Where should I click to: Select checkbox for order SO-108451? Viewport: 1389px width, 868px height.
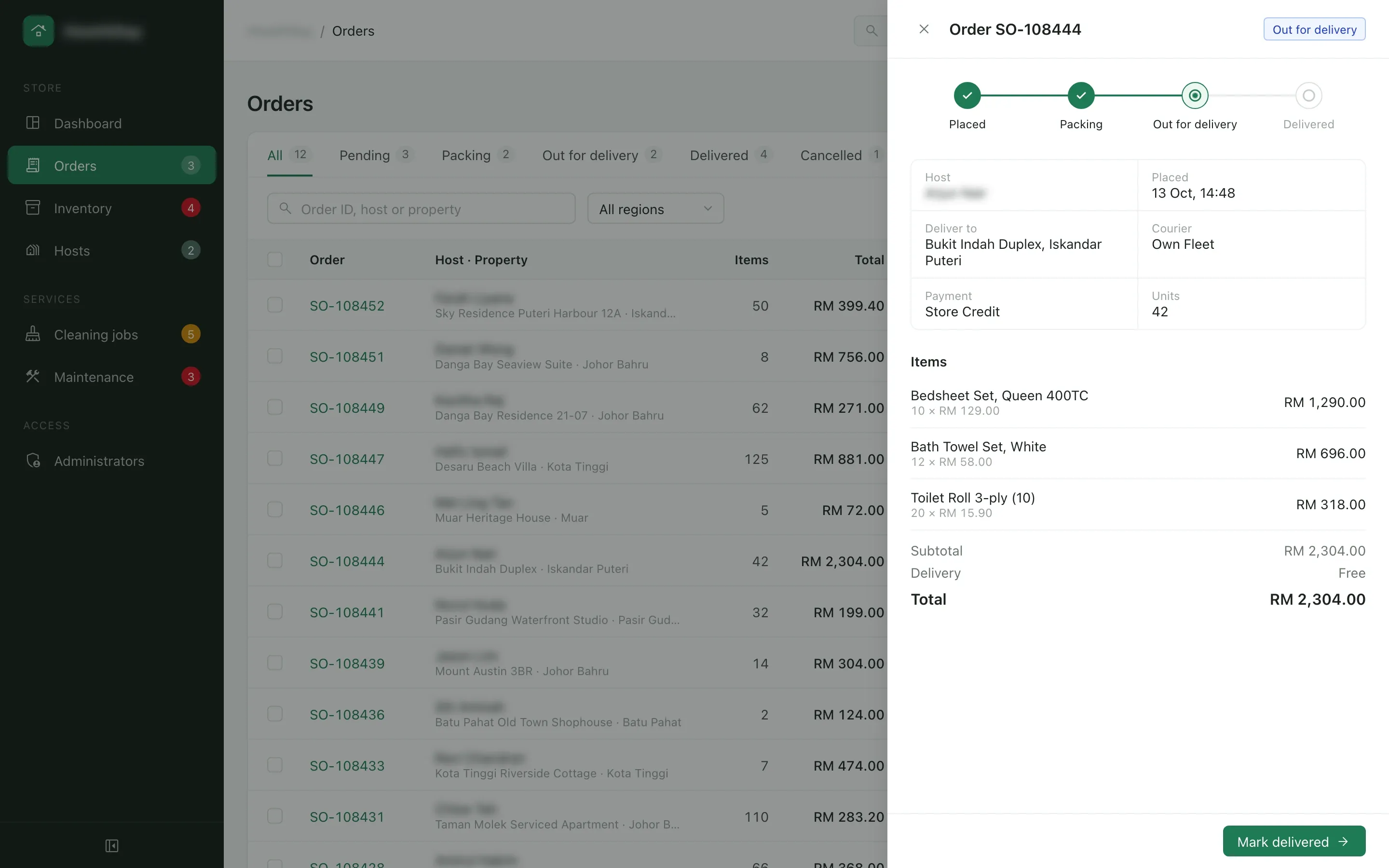pos(275,356)
